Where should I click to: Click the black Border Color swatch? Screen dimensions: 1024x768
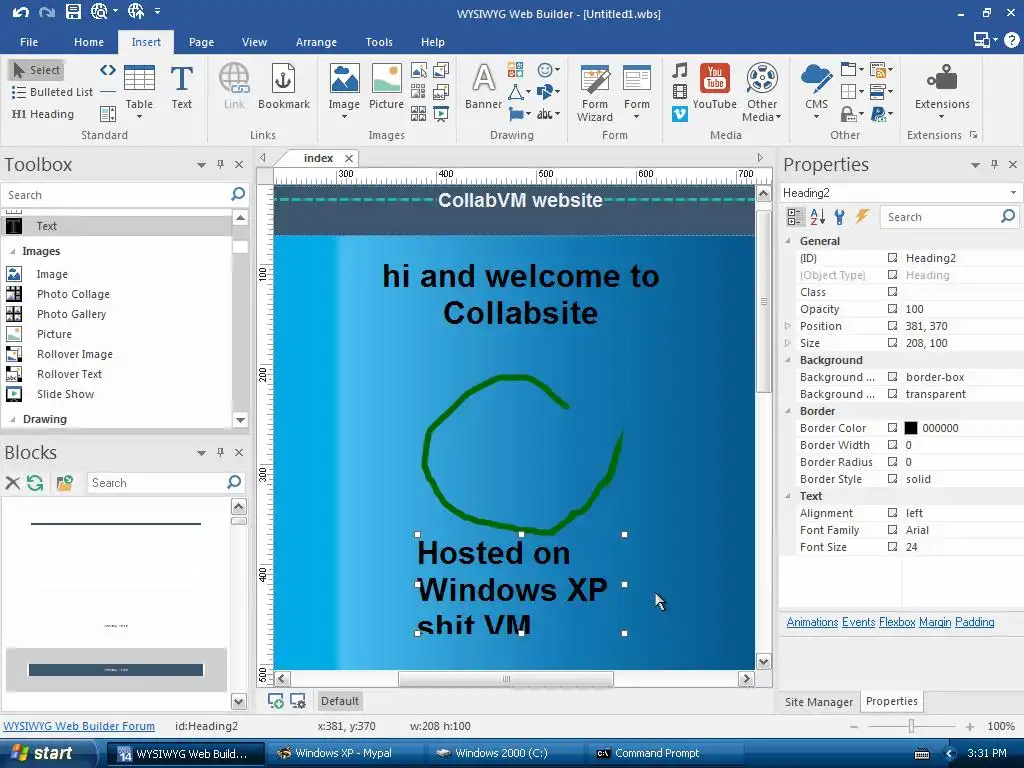click(910, 428)
